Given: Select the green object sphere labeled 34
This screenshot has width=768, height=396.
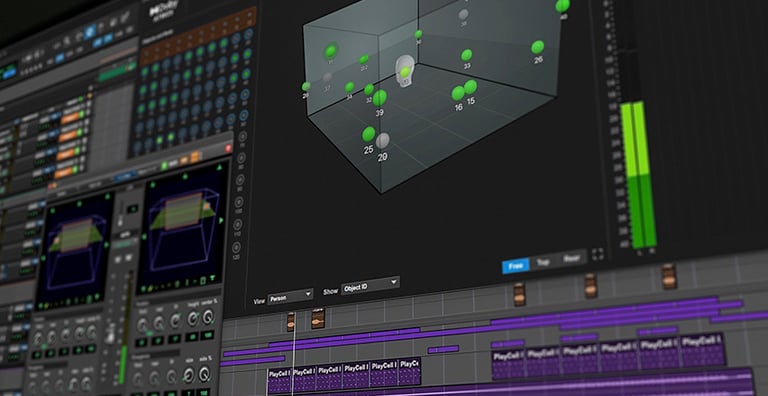Looking at the screenshot, I should [x=349, y=87].
